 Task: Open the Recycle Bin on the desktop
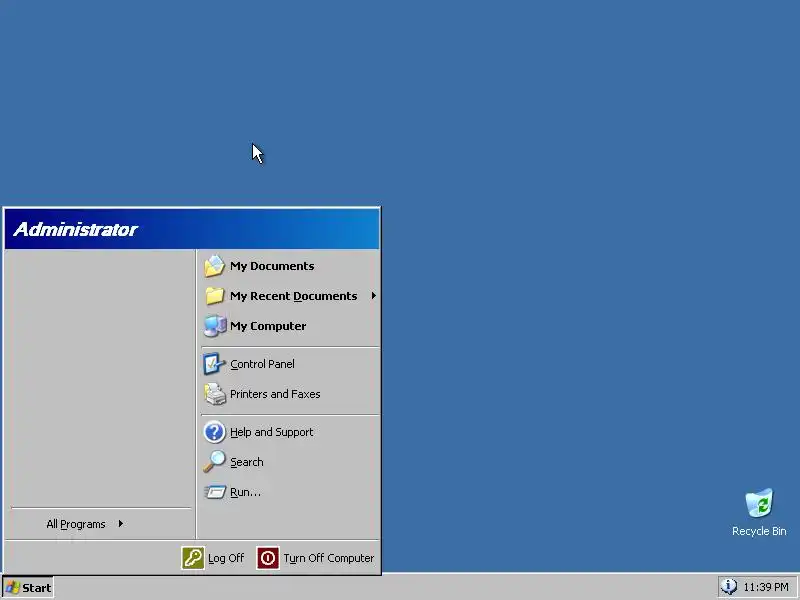[759, 503]
